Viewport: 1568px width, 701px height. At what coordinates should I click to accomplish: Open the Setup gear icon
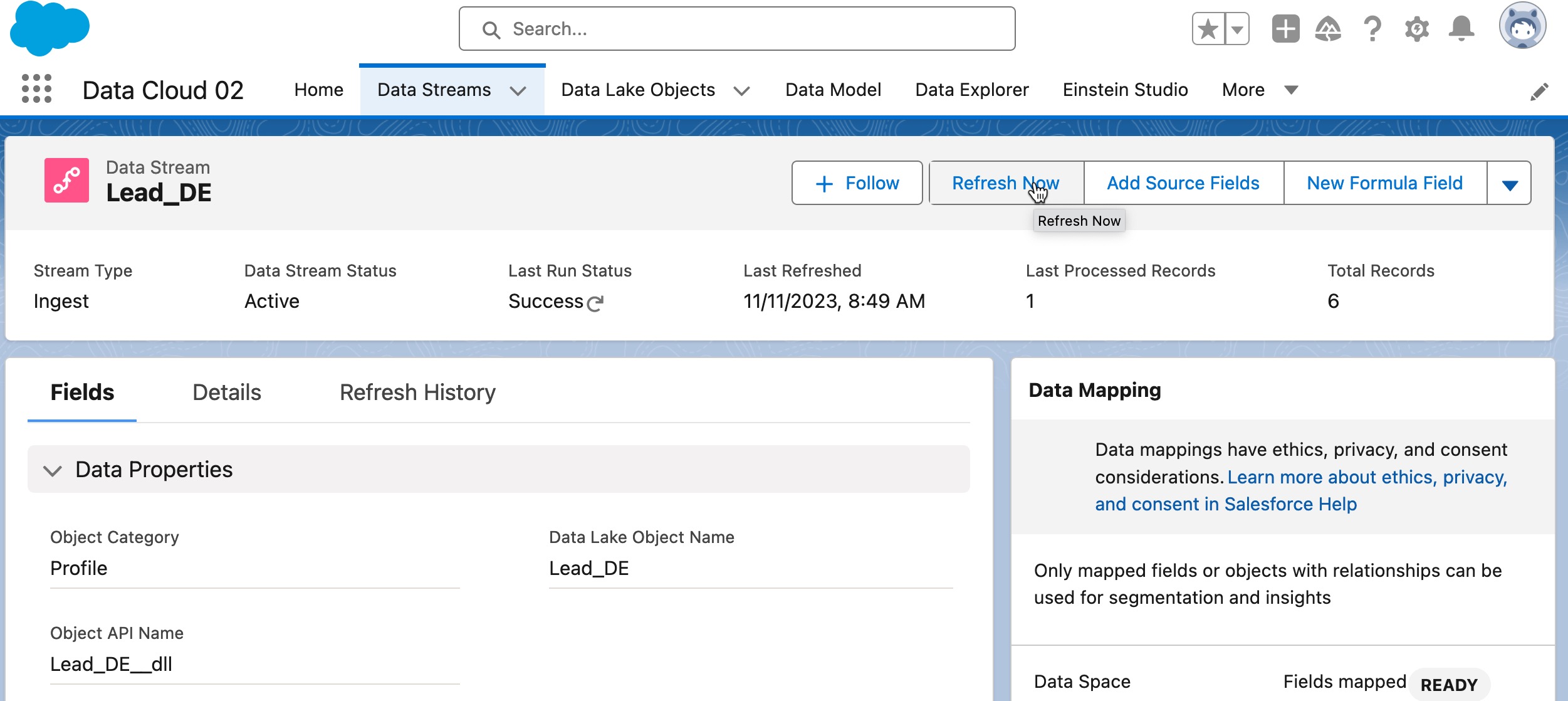coord(1417,29)
